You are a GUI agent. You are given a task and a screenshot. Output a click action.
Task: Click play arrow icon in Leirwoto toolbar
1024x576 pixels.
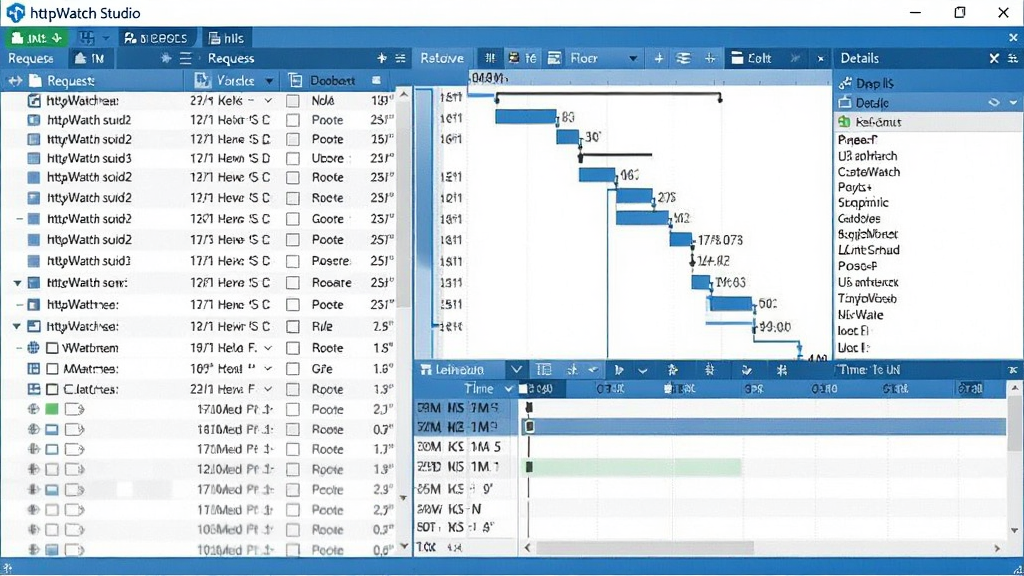point(618,370)
